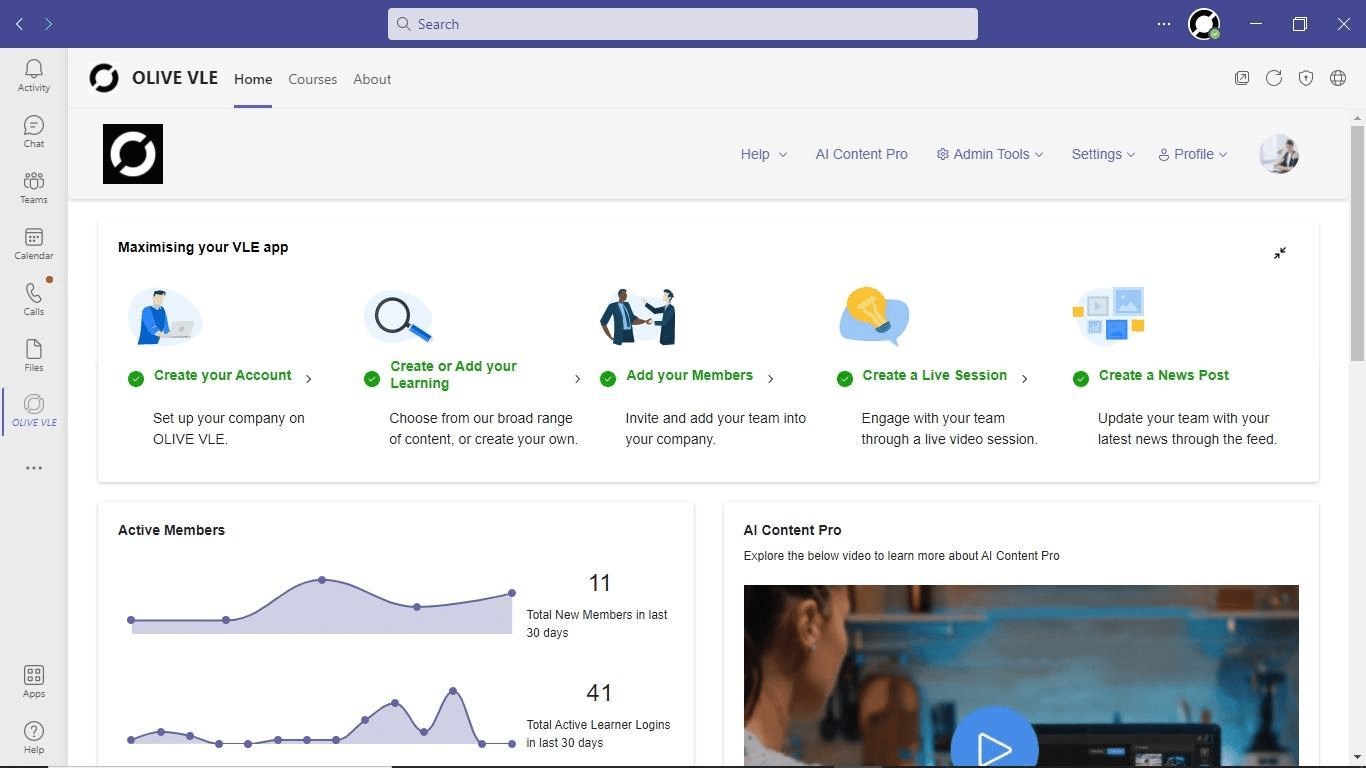This screenshot has height=768, width=1366.
Task: Click the active learner logins count 41
Action: (599, 693)
